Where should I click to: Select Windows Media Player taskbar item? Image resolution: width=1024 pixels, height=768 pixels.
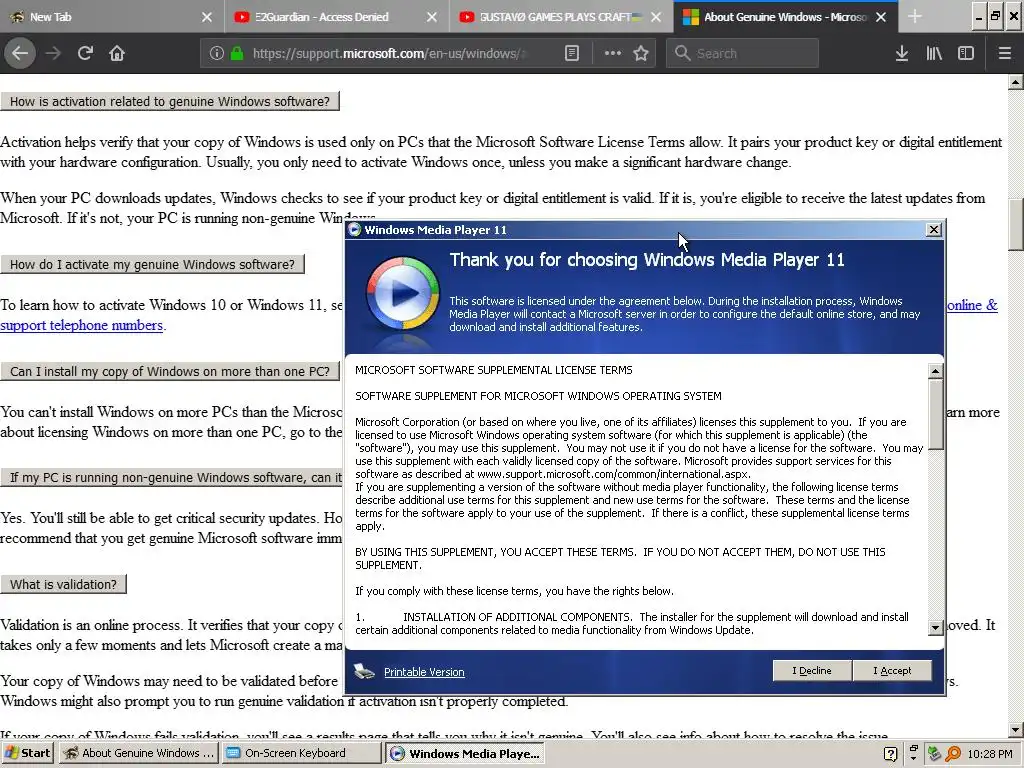(465, 753)
